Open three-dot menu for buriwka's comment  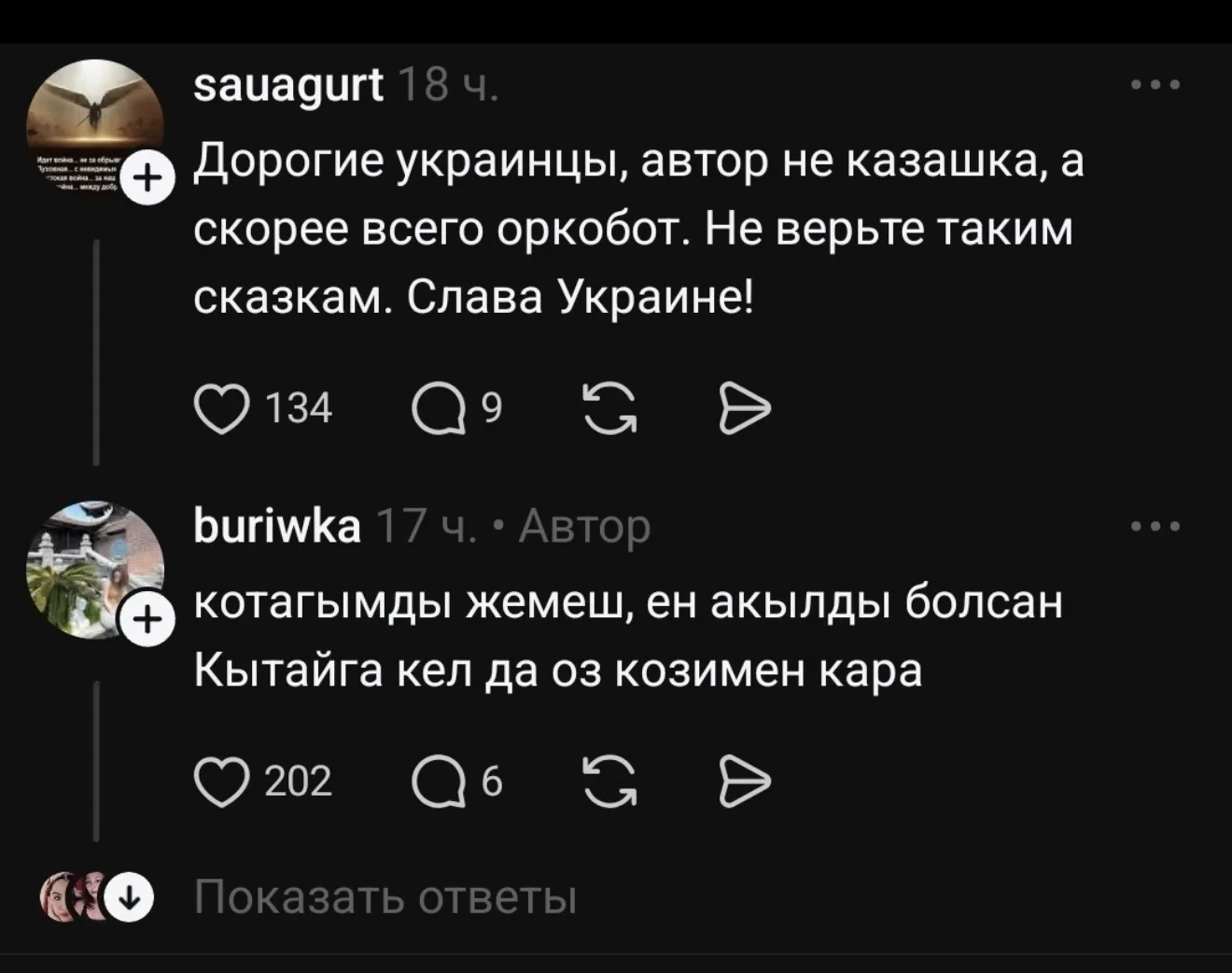pyautogui.click(x=1155, y=527)
